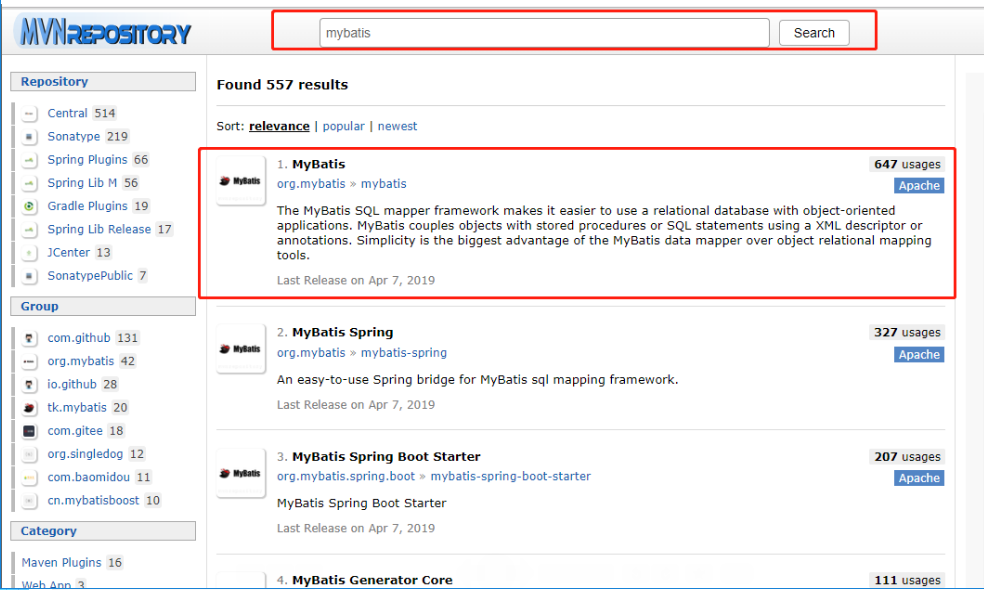
Task: Click the Gradle Plugins repository icon
Action: click(x=29, y=206)
